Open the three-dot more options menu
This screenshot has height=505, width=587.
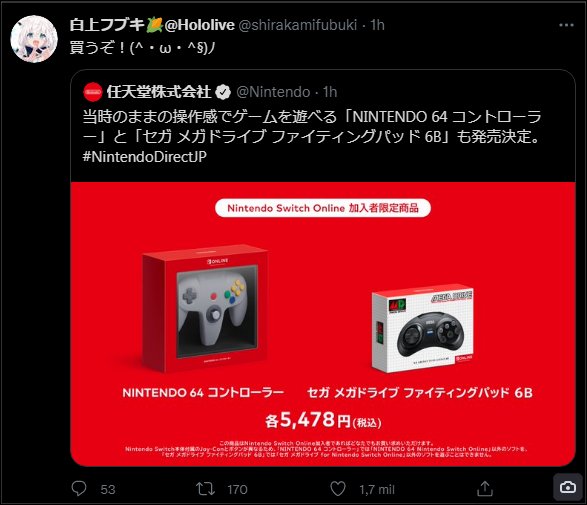click(566, 25)
